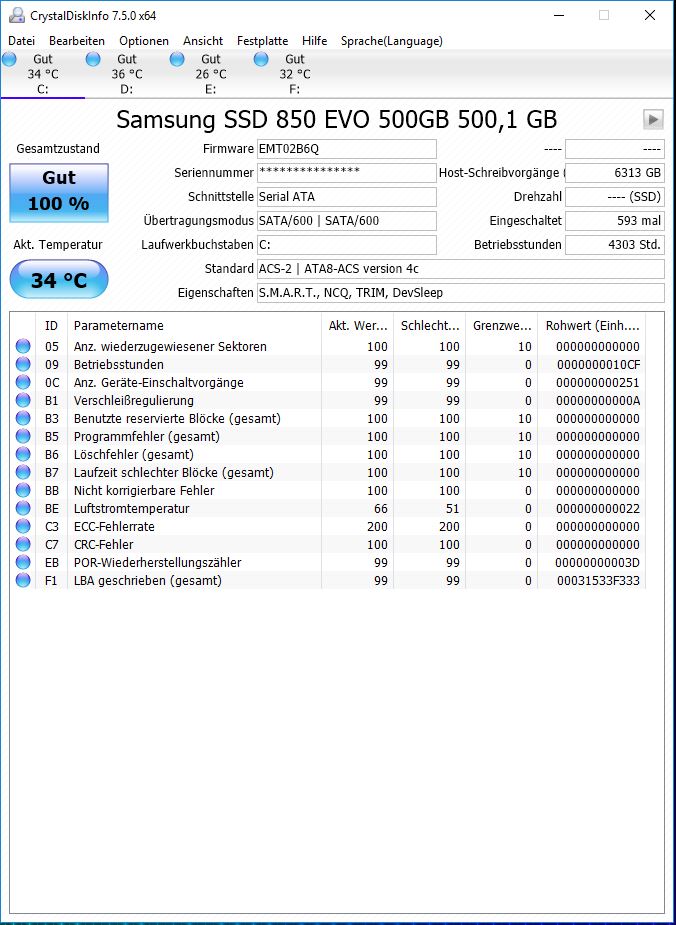The height and width of the screenshot is (925, 676).
Task: Click status orb for row B7
Action: click(x=23, y=473)
